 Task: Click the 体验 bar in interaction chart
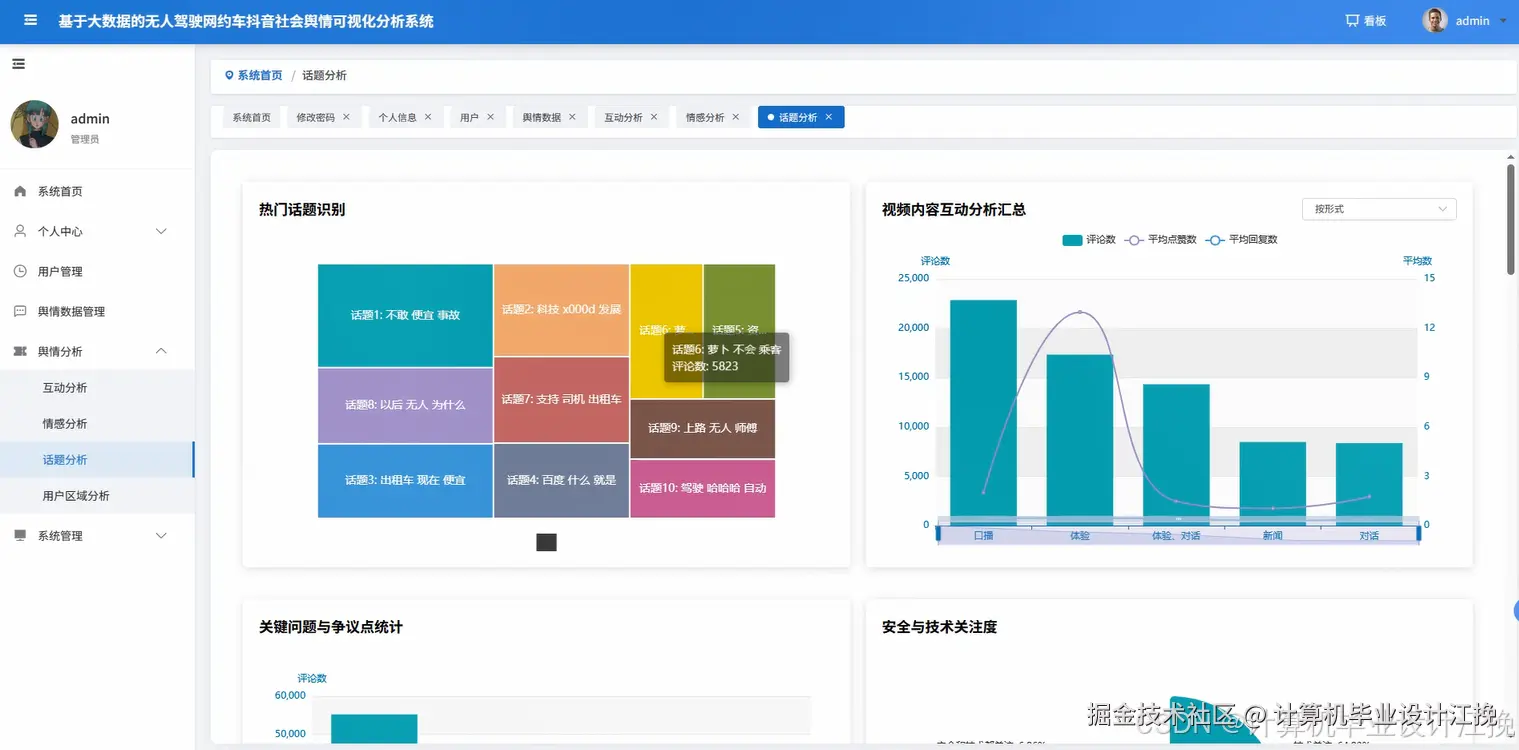[x=1079, y=440]
